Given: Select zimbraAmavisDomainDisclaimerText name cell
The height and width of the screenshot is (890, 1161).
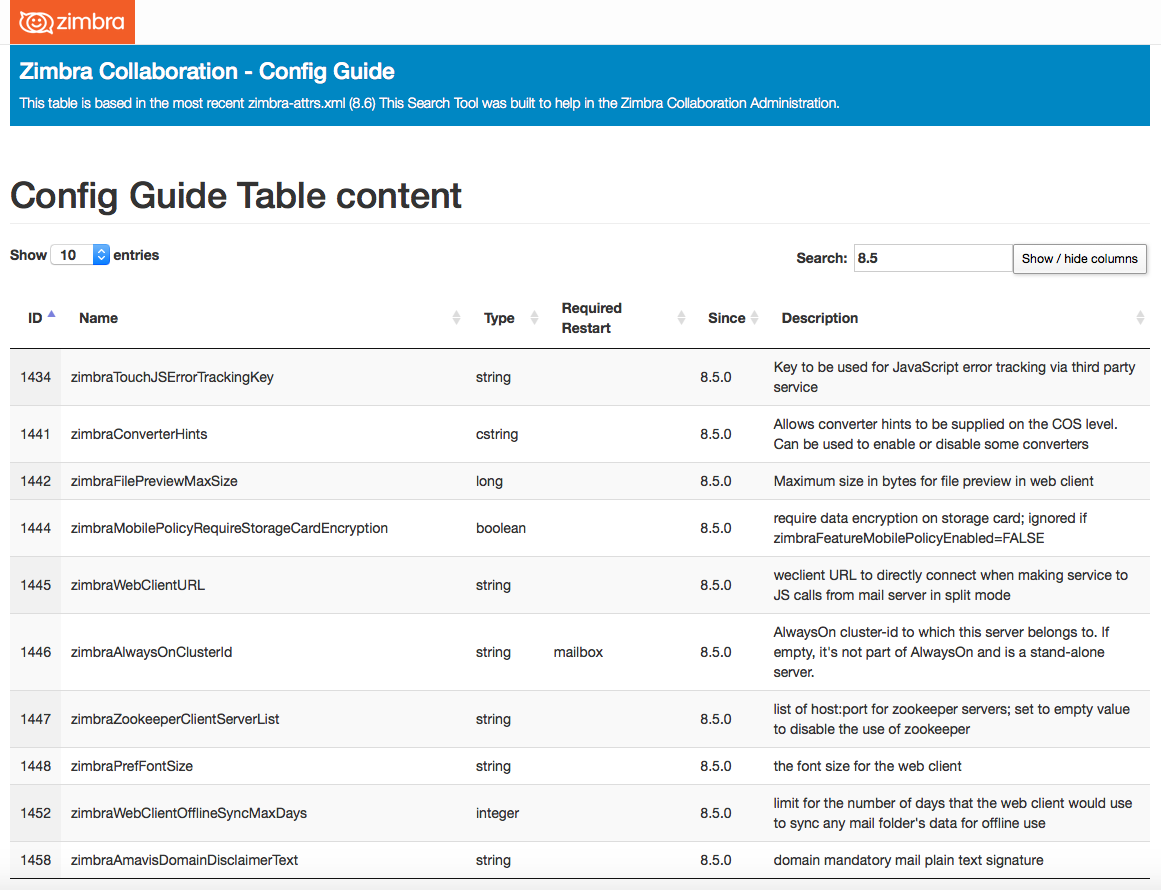Looking at the screenshot, I should 263,860.
